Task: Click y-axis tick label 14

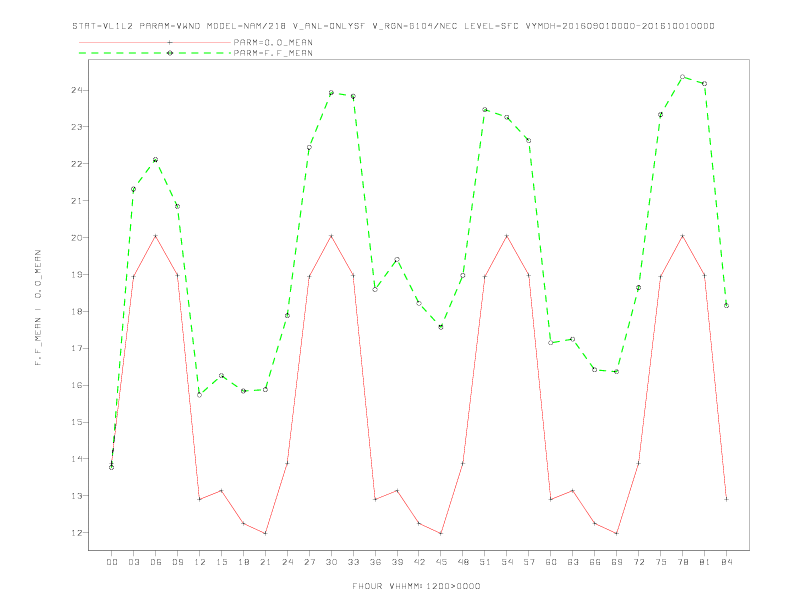Action: click(77, 458)
